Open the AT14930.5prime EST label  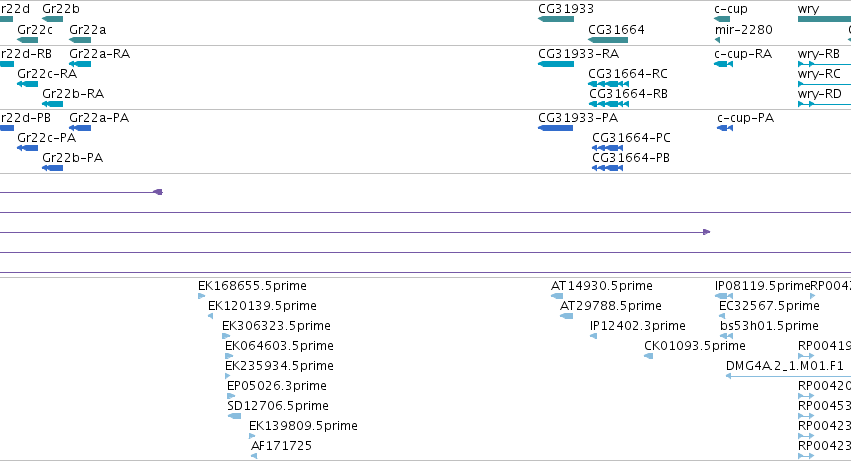pyautogui.click(x=601, y=286)
